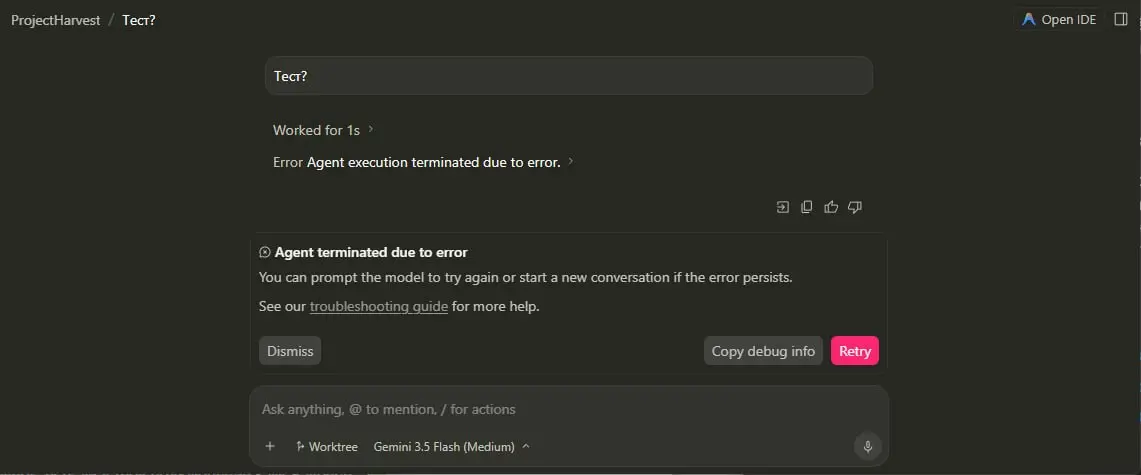Expand the Agent execution terminated error details
1141x475 pixels.
(x=424, y=162)
